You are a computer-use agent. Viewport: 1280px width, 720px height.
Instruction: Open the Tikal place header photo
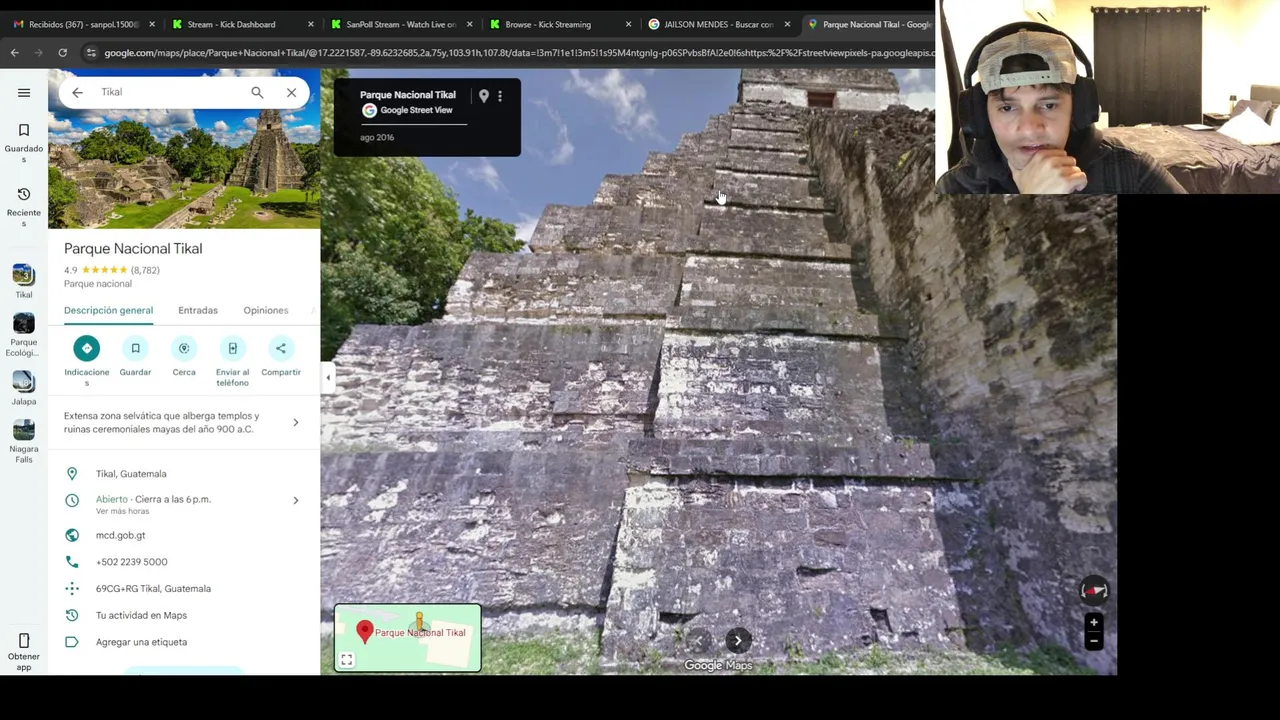pyautogui.click(x=184, y=148)
